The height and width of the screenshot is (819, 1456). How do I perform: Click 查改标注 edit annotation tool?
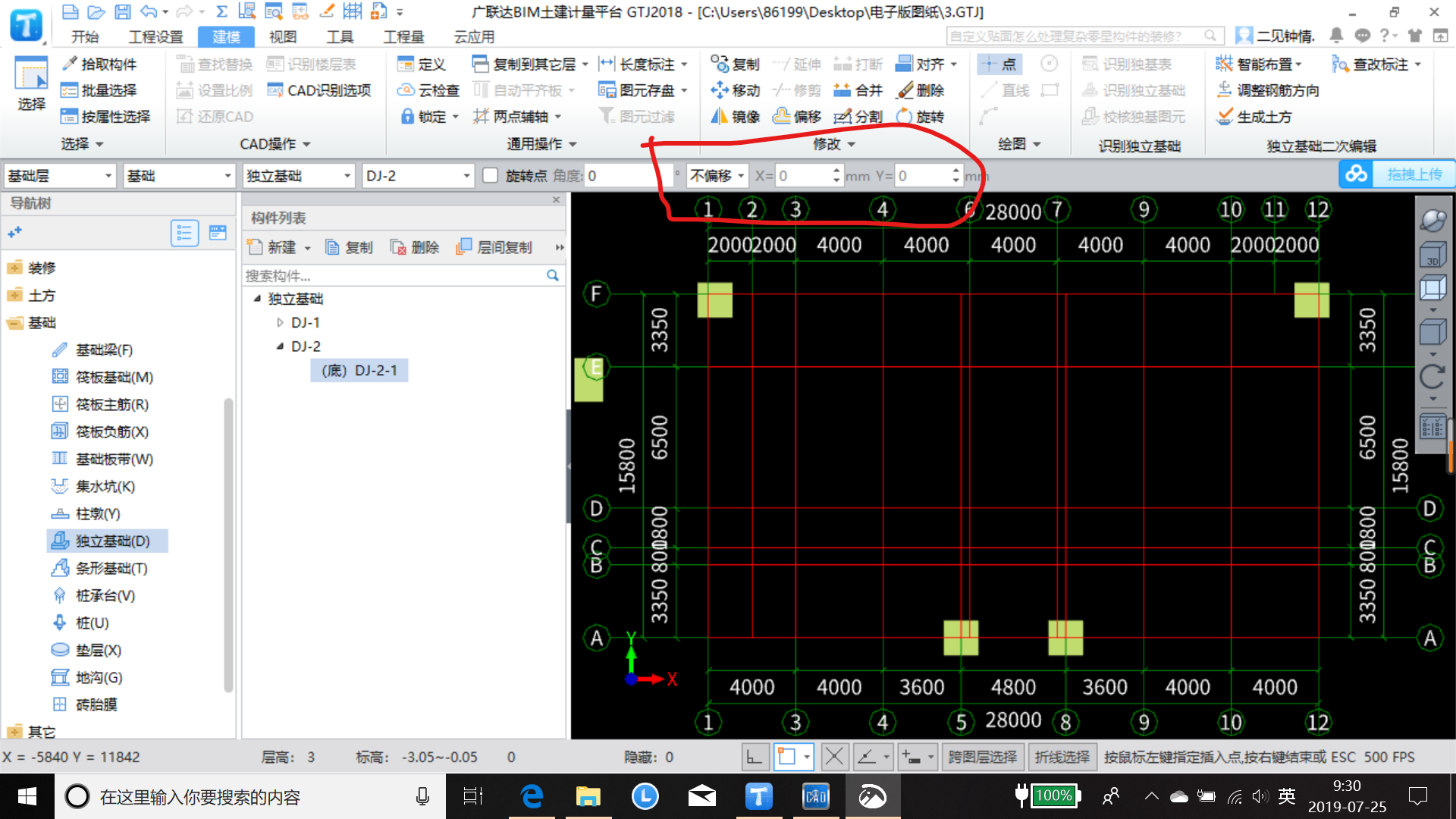[x=1376, y=64]
